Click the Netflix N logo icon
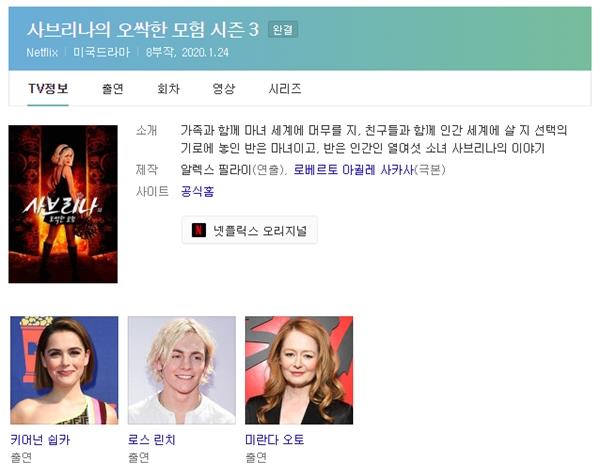This screenshot has height=466, width=600. (x=199, y=230)
